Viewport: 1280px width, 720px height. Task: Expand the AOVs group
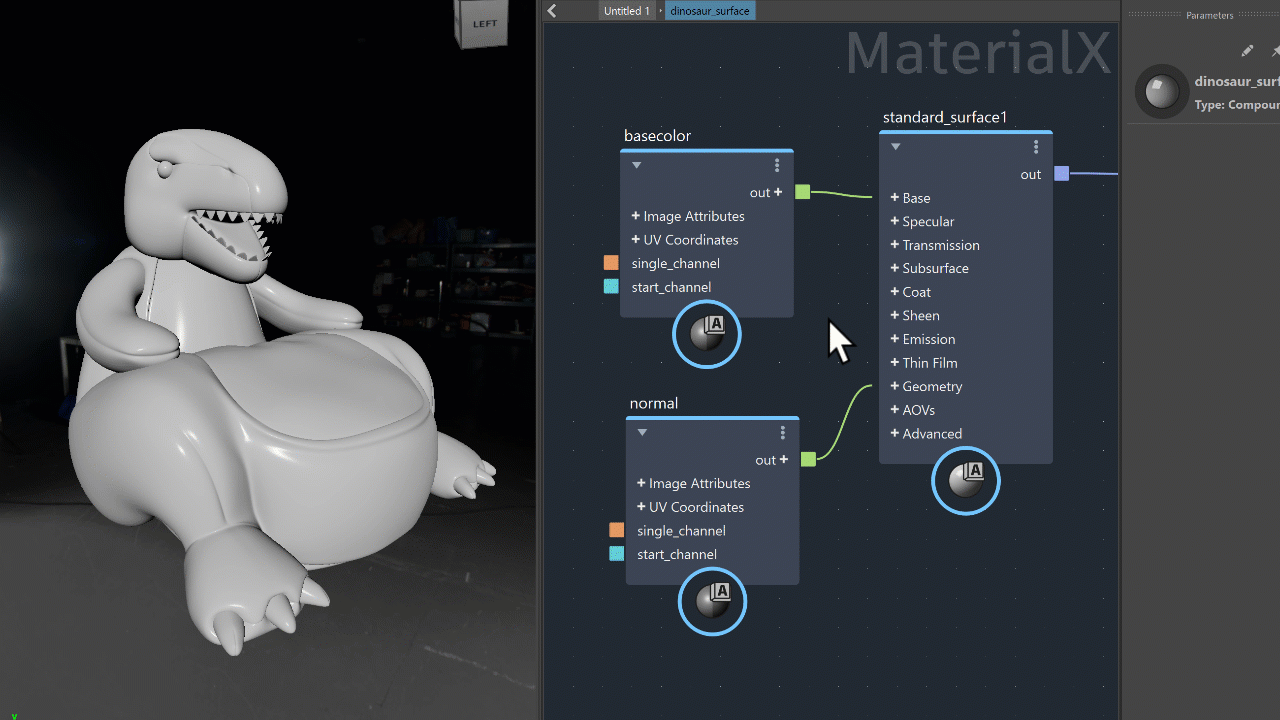point(895,410)
